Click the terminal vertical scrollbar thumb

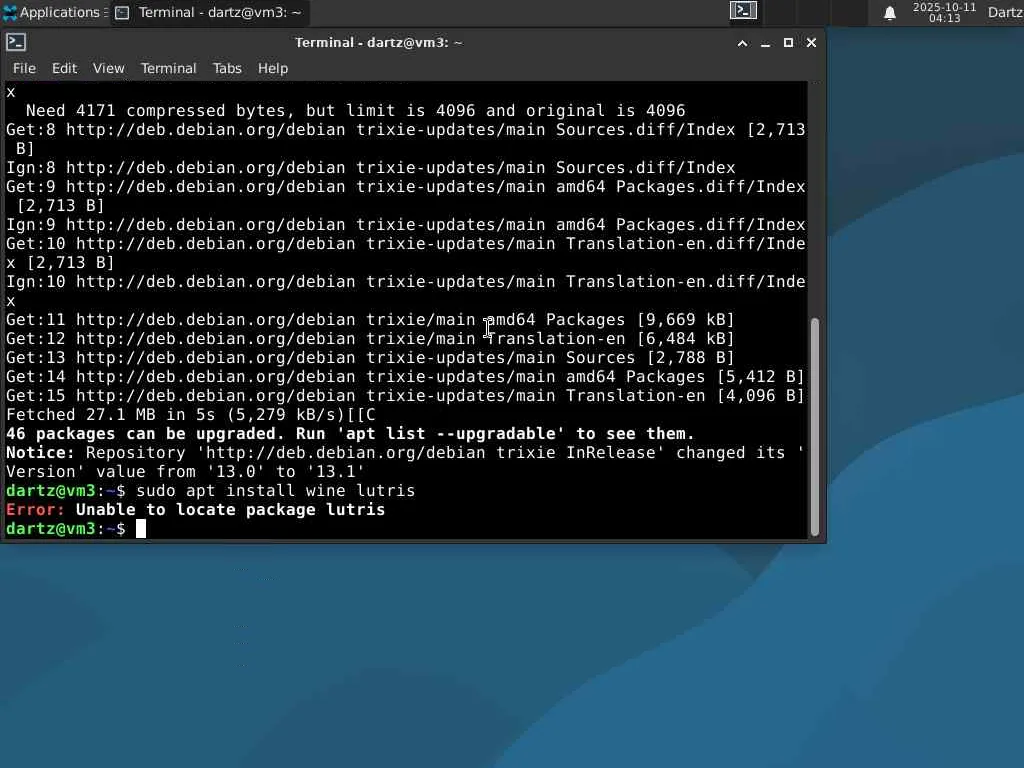(814, 427)
